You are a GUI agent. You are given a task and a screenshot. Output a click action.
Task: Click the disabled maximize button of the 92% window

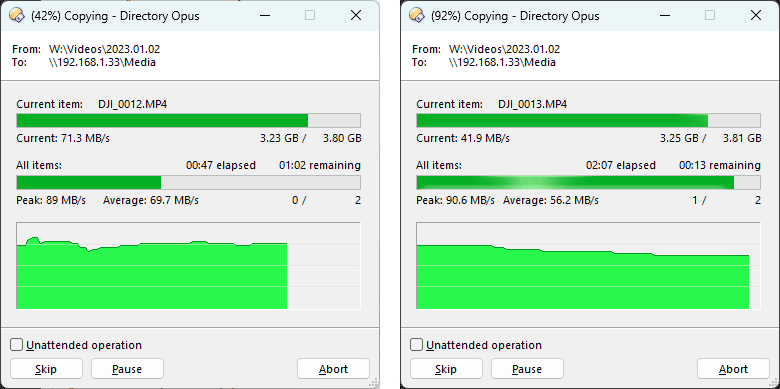click(710, 15)
